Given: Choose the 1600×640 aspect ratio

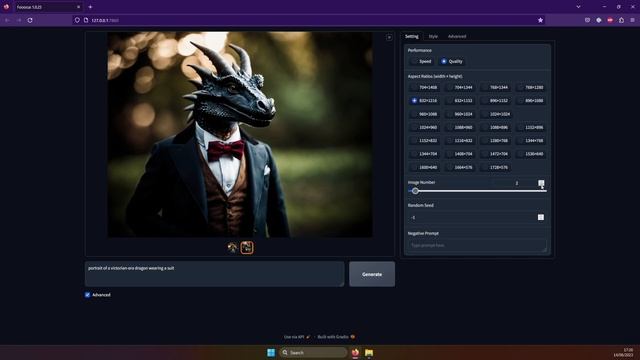Looking at the screenshot, I should [x=424, y=167].
